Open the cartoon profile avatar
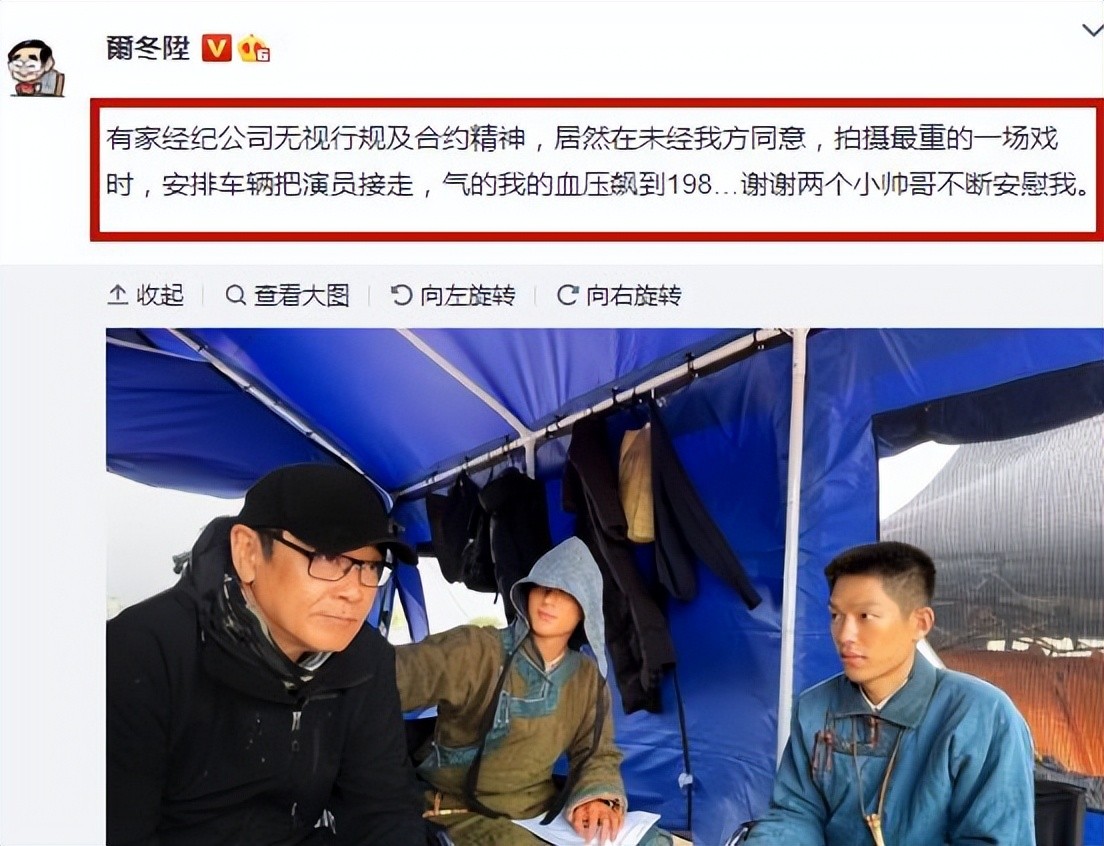The image size is (1104, 846). [36, 68]
